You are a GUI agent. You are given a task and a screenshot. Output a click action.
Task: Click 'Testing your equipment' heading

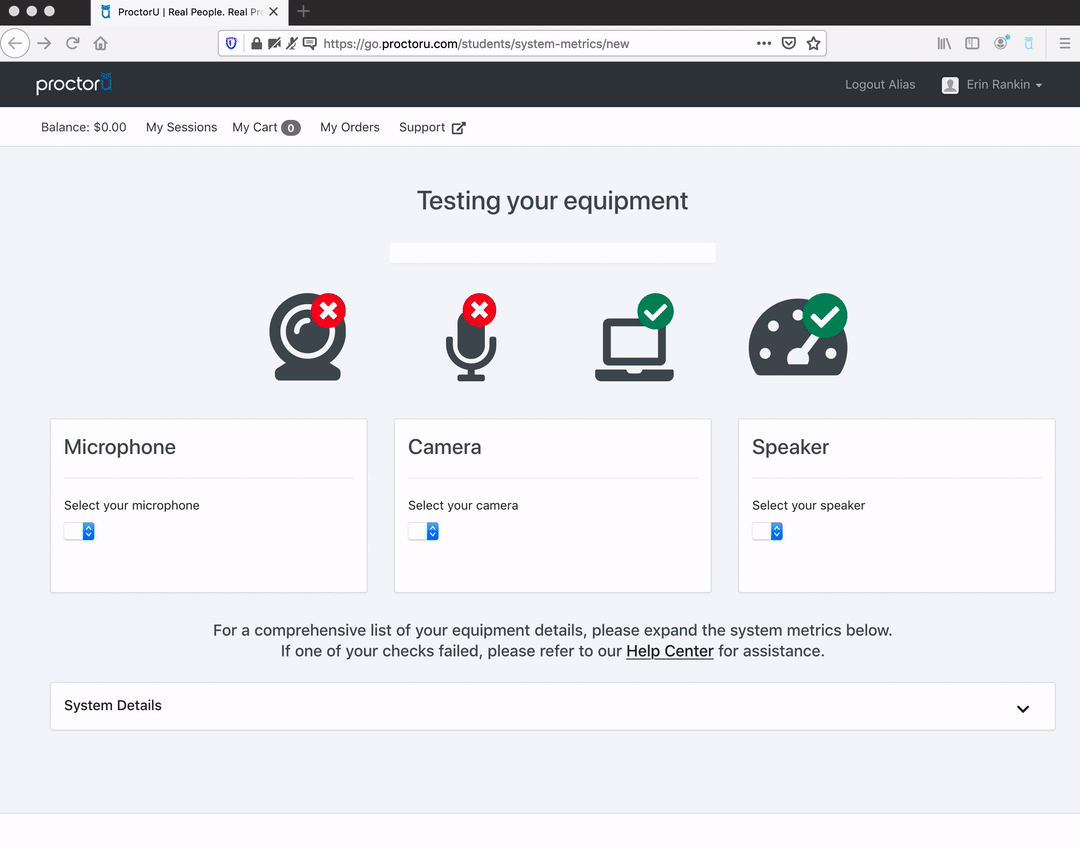552,201
